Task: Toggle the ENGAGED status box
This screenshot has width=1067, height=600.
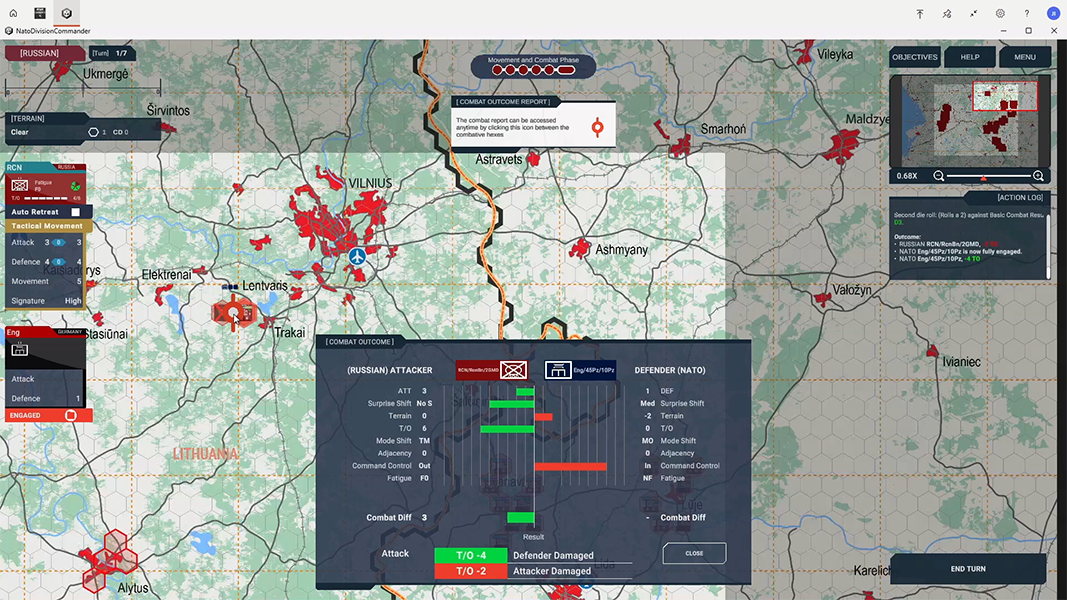Action: click(x=70, y=415)
